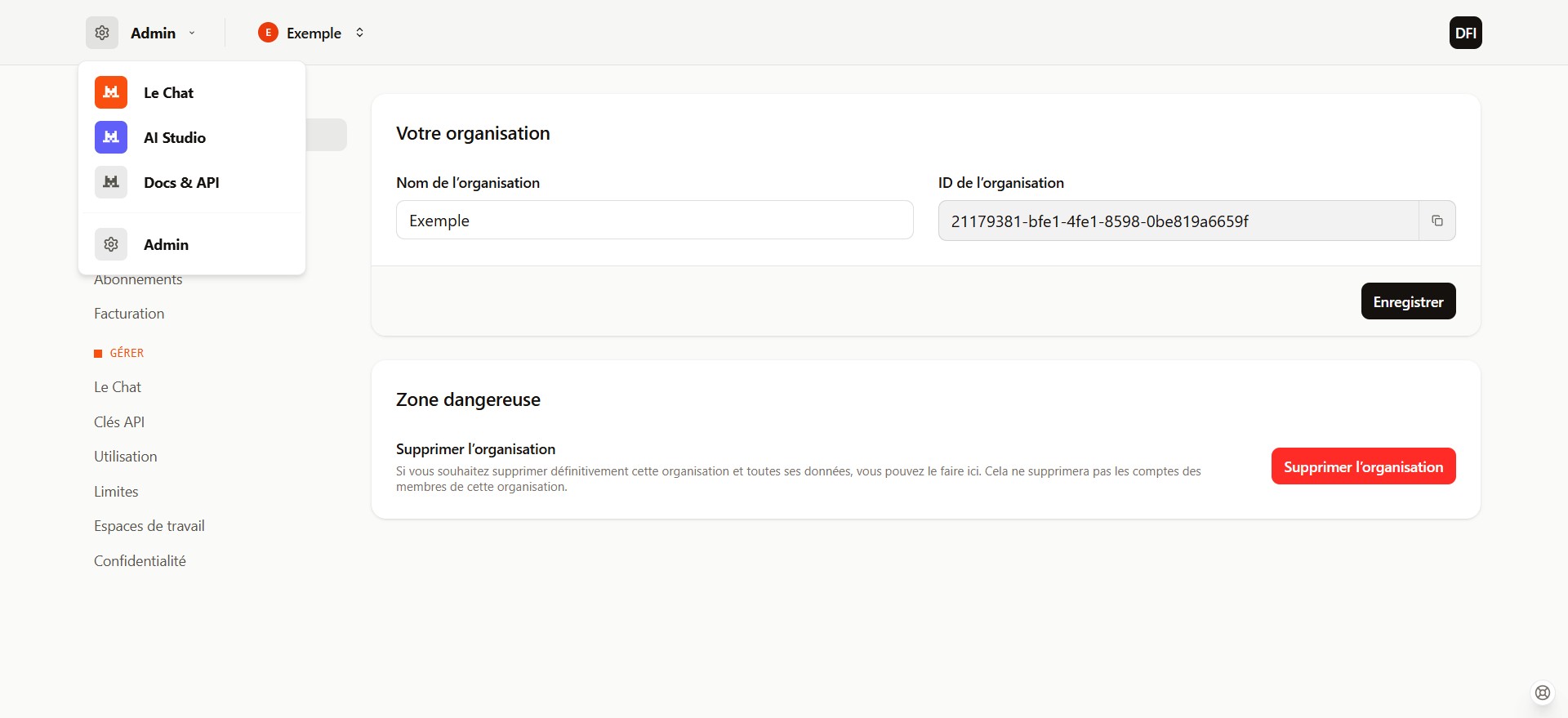This screenshot has width=1568, height=718.
Task: Open Abonnements in the sidebar
Action: tap(138, 280)
